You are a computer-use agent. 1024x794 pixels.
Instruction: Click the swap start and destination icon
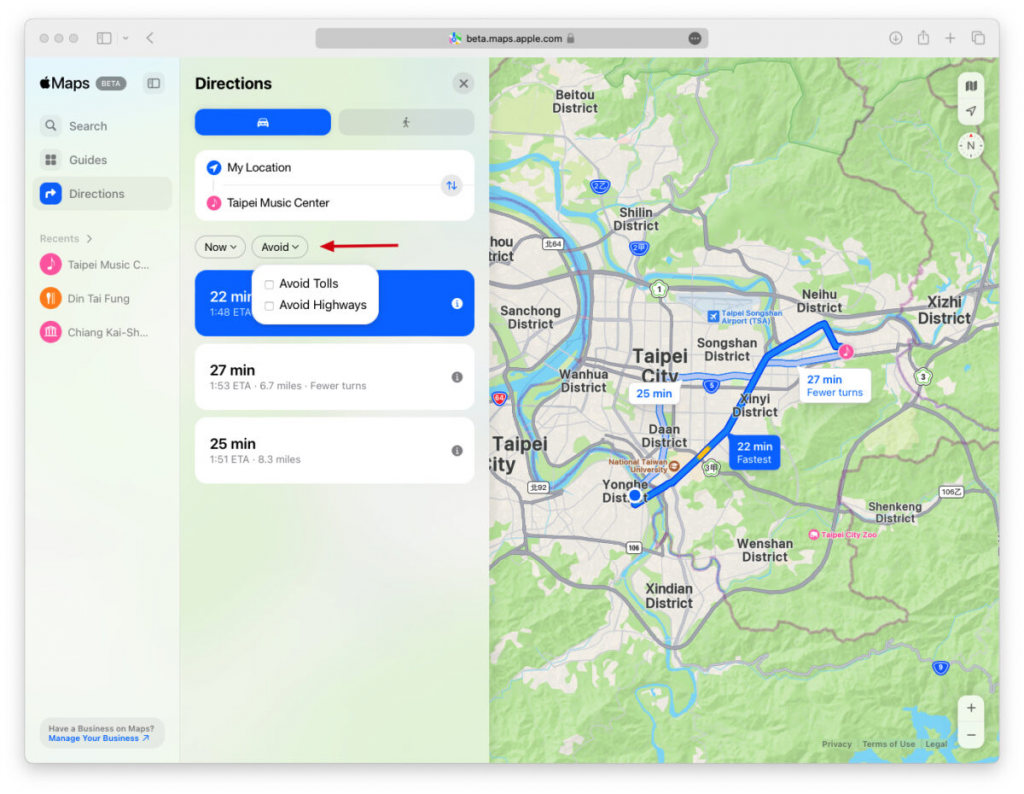point(452,185)
